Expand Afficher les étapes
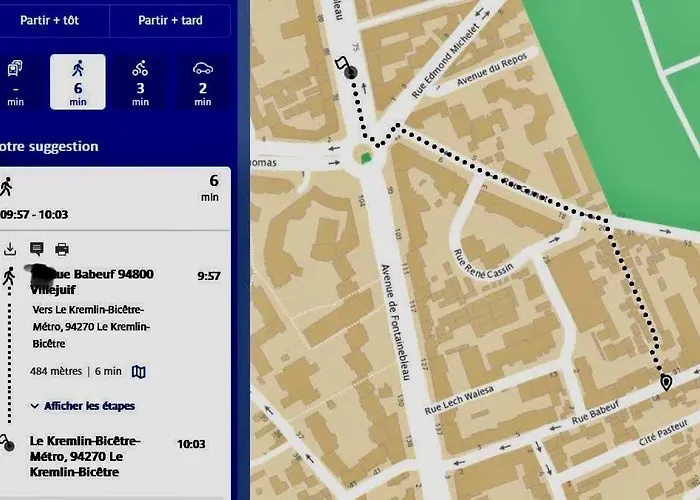The width and height of the screenshot is (700, 500). point(83,406)
